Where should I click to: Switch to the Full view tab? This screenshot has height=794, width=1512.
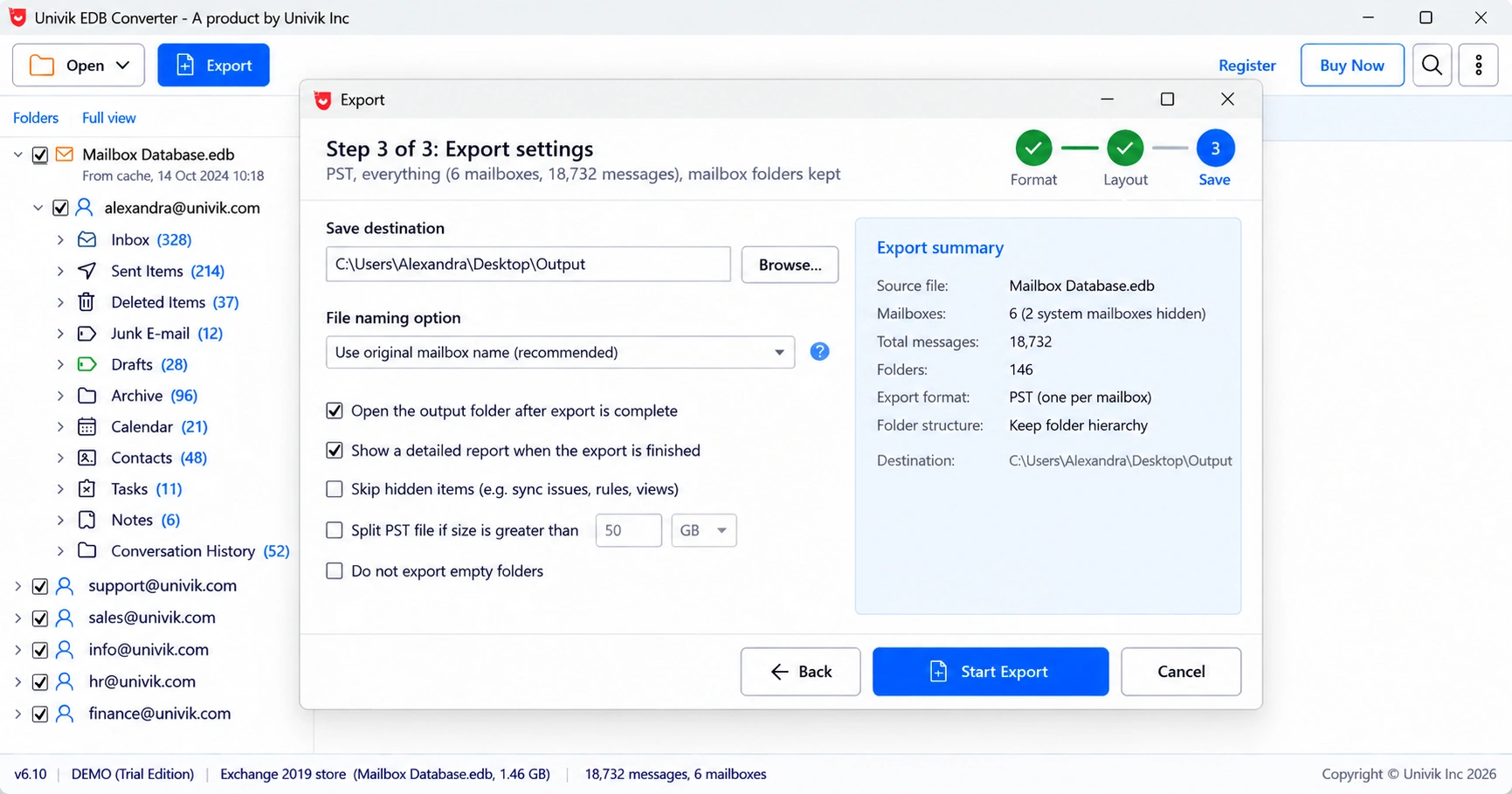click(109, 118)
